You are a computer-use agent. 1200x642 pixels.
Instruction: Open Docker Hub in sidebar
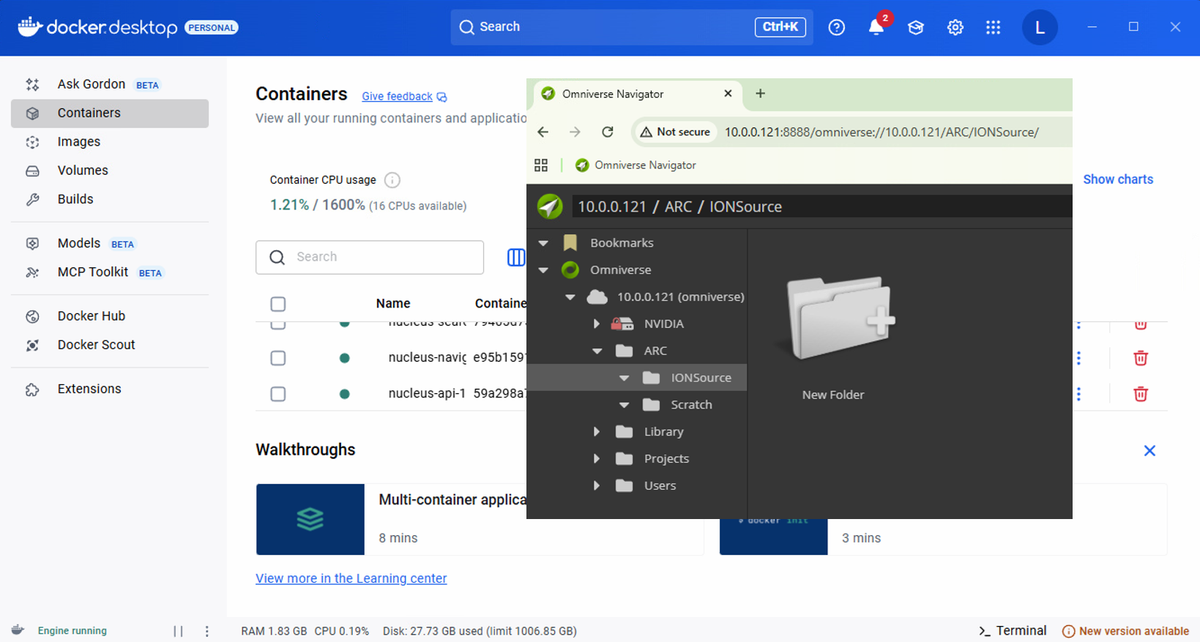coord(110,316)
